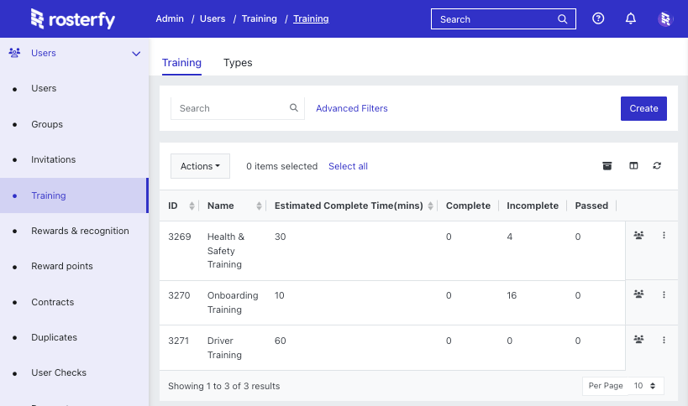
Task: Open Reward points in the sidebar
Action: click(62, 266)
